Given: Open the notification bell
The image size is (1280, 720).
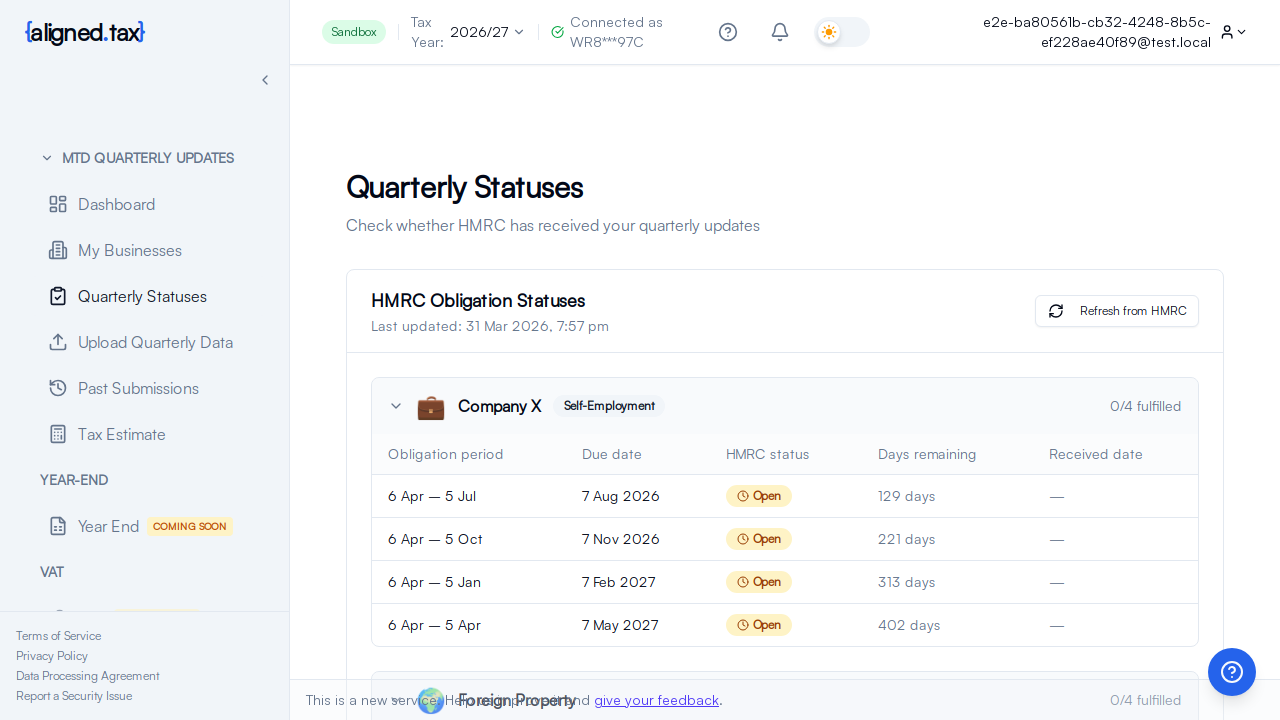Looking at the screenshot, I should click(x=780, y=32).
